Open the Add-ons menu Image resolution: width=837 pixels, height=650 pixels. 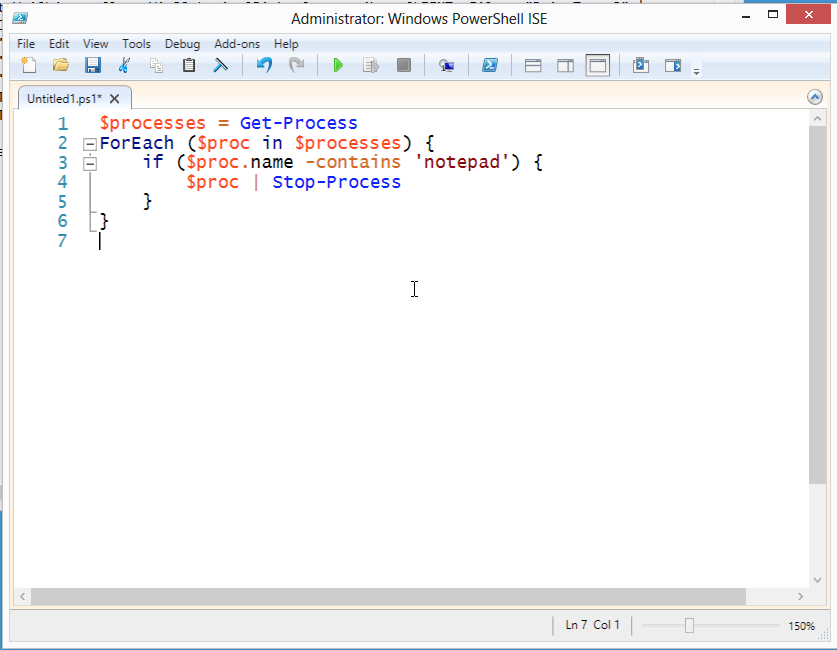[x=236, y=44]
